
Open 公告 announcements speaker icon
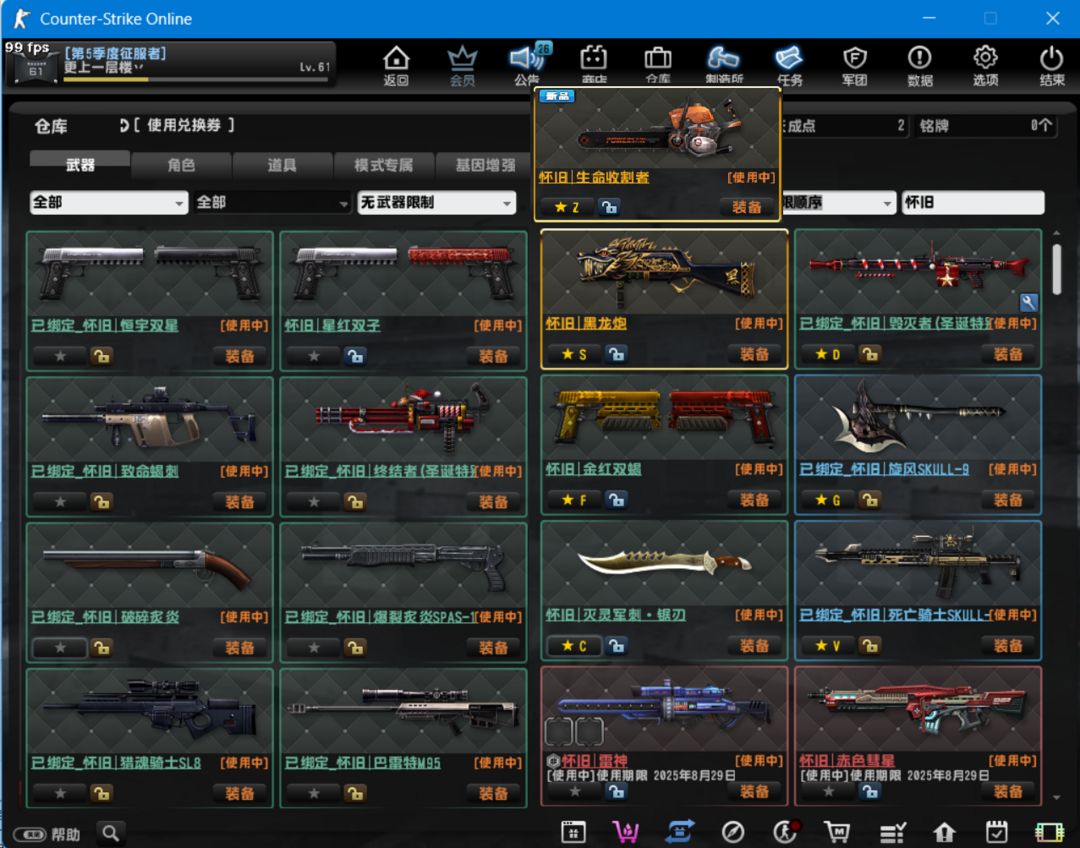(x=527, y=65)
